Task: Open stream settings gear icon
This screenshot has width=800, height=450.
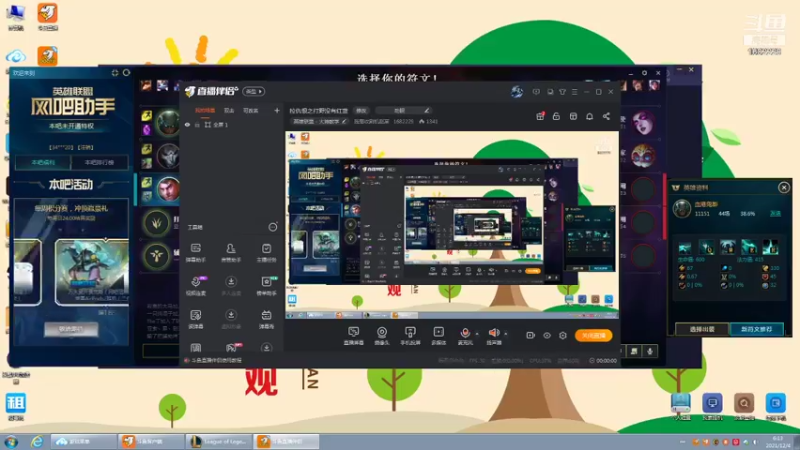Action: (563, 335)
